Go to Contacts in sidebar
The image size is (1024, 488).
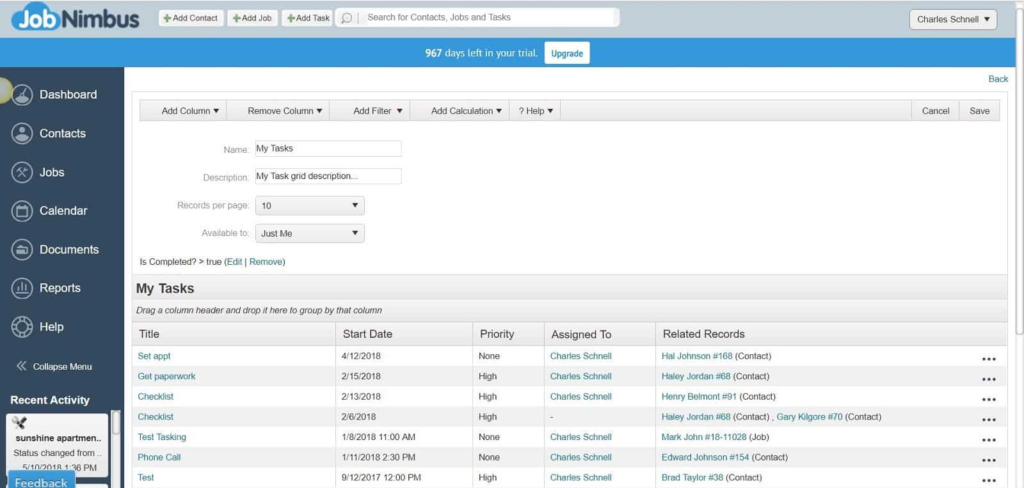[x=49, y=133]
